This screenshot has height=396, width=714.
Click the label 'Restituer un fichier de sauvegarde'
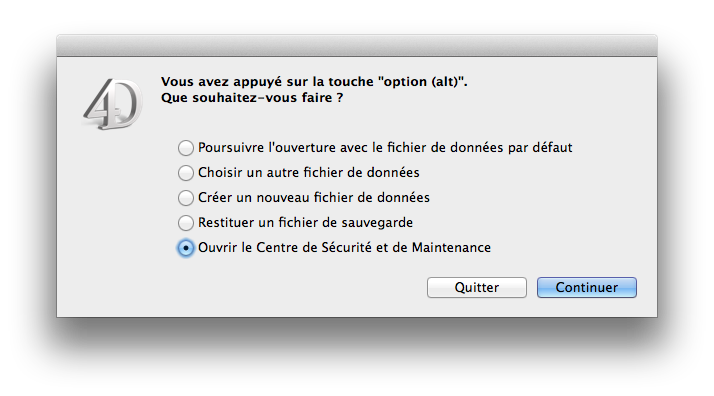306,223
